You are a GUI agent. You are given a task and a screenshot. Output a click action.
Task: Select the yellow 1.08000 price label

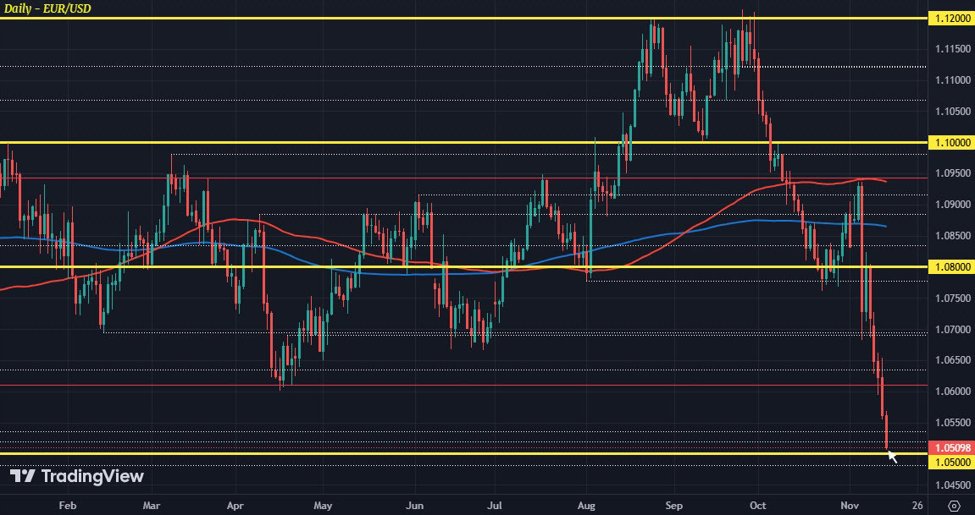click(951, 267)
